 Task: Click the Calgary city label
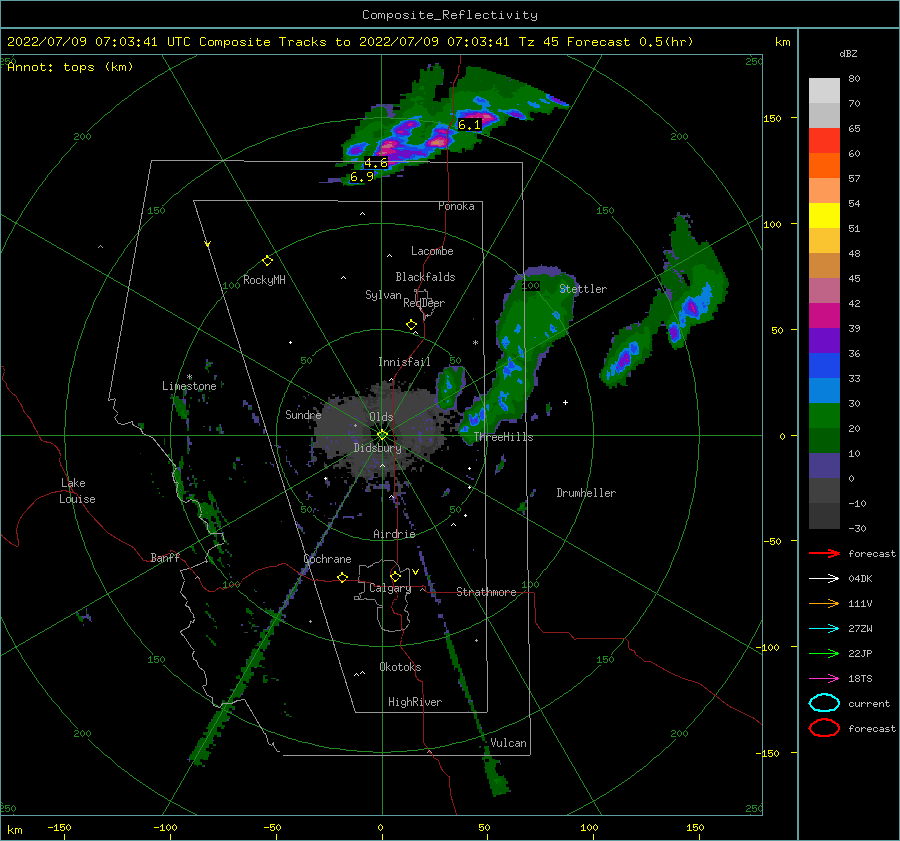coord(390,588)
